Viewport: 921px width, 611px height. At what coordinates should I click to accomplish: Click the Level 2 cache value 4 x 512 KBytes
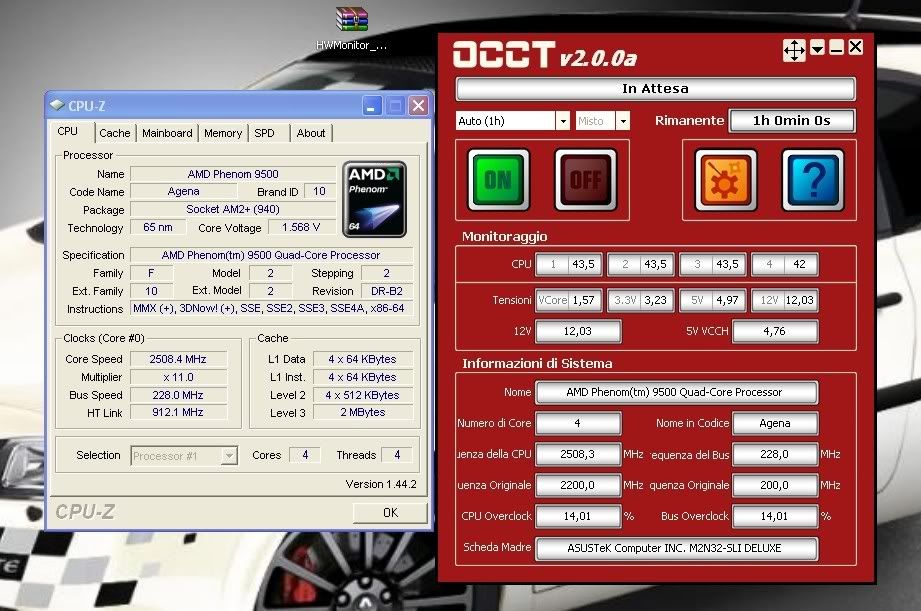pos(362,395)
